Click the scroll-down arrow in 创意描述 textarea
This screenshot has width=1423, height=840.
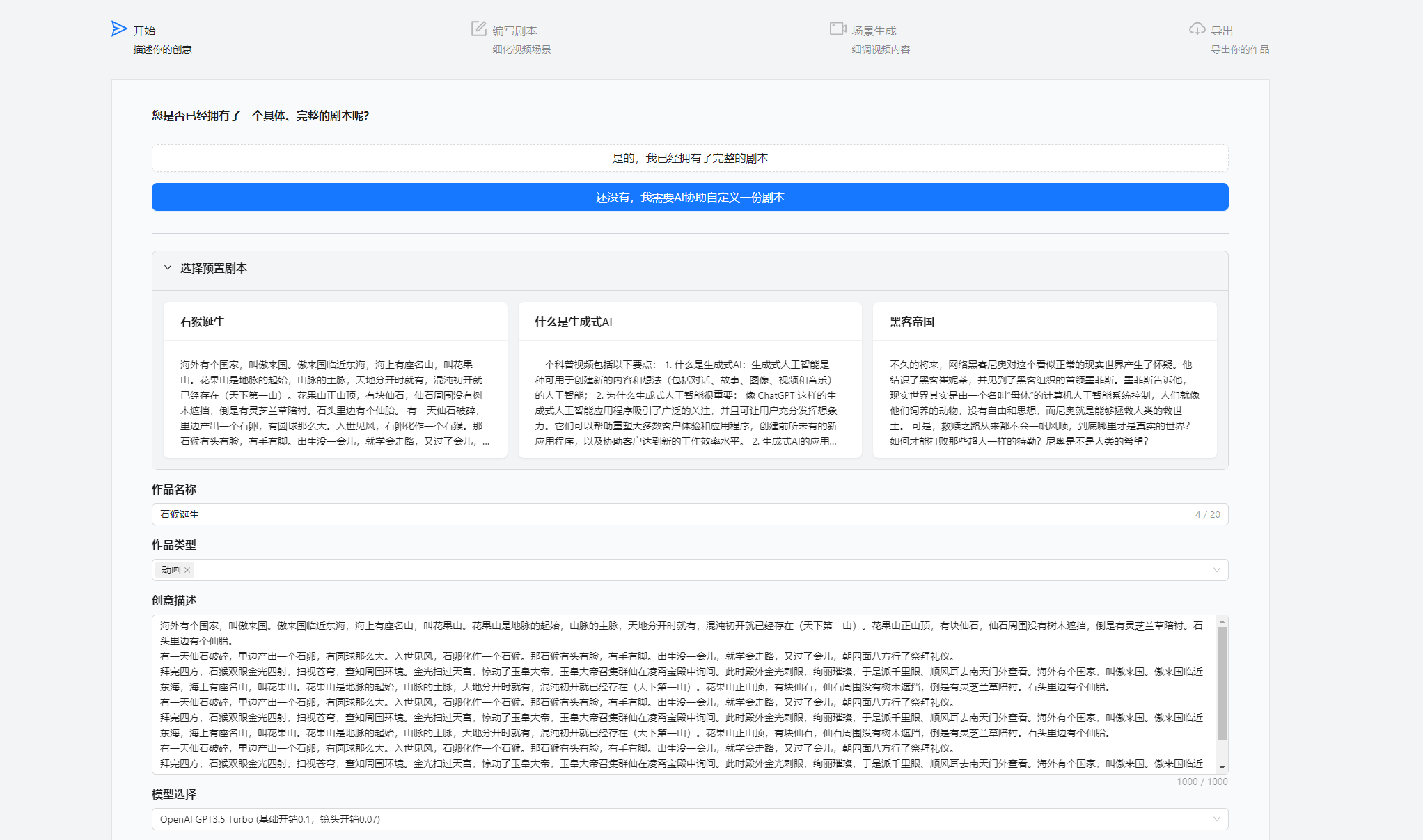(1222, 767)
